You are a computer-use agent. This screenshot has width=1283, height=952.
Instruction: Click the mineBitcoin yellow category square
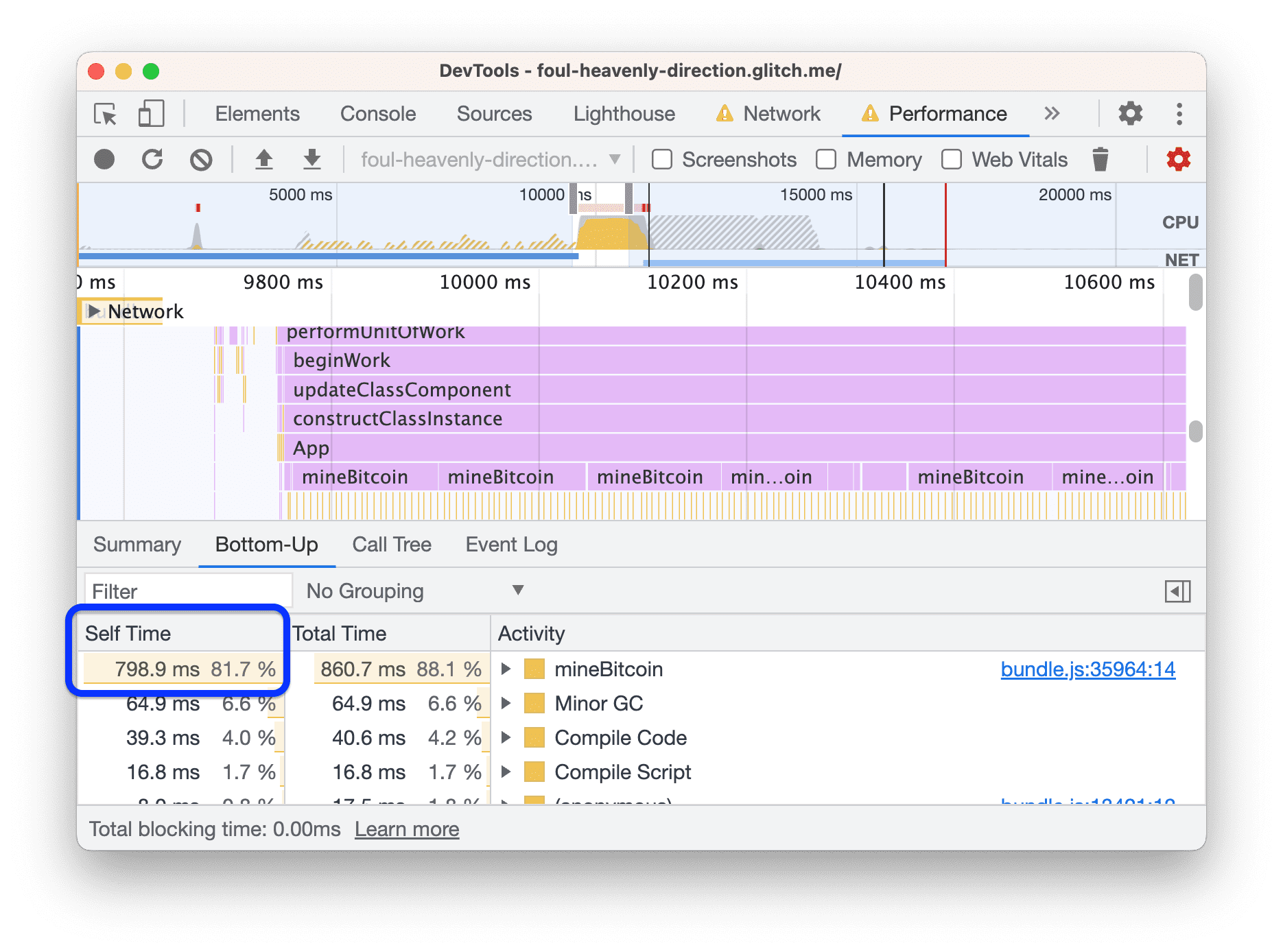(x=534, y=669)
